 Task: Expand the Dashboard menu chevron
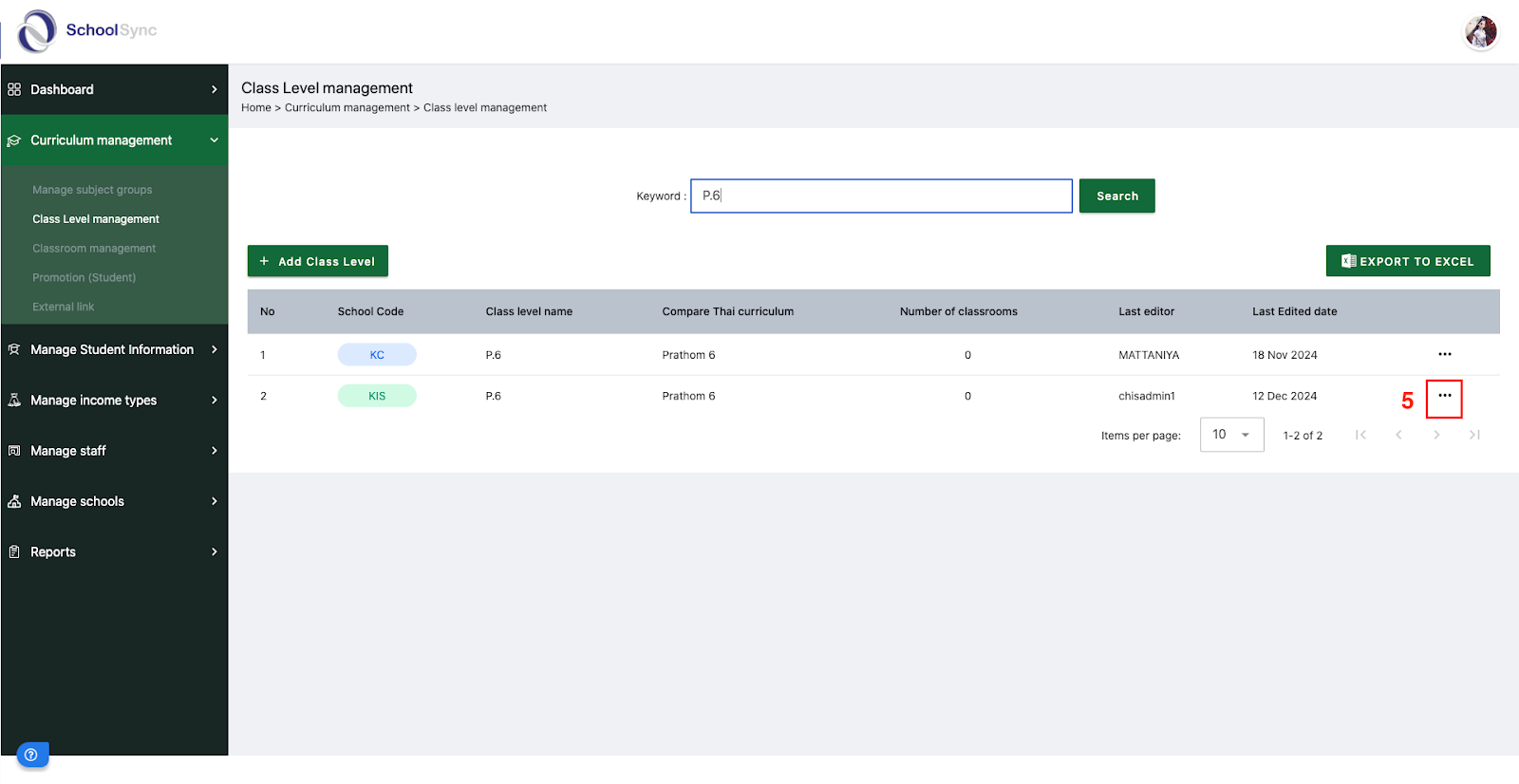pos(214,89)
